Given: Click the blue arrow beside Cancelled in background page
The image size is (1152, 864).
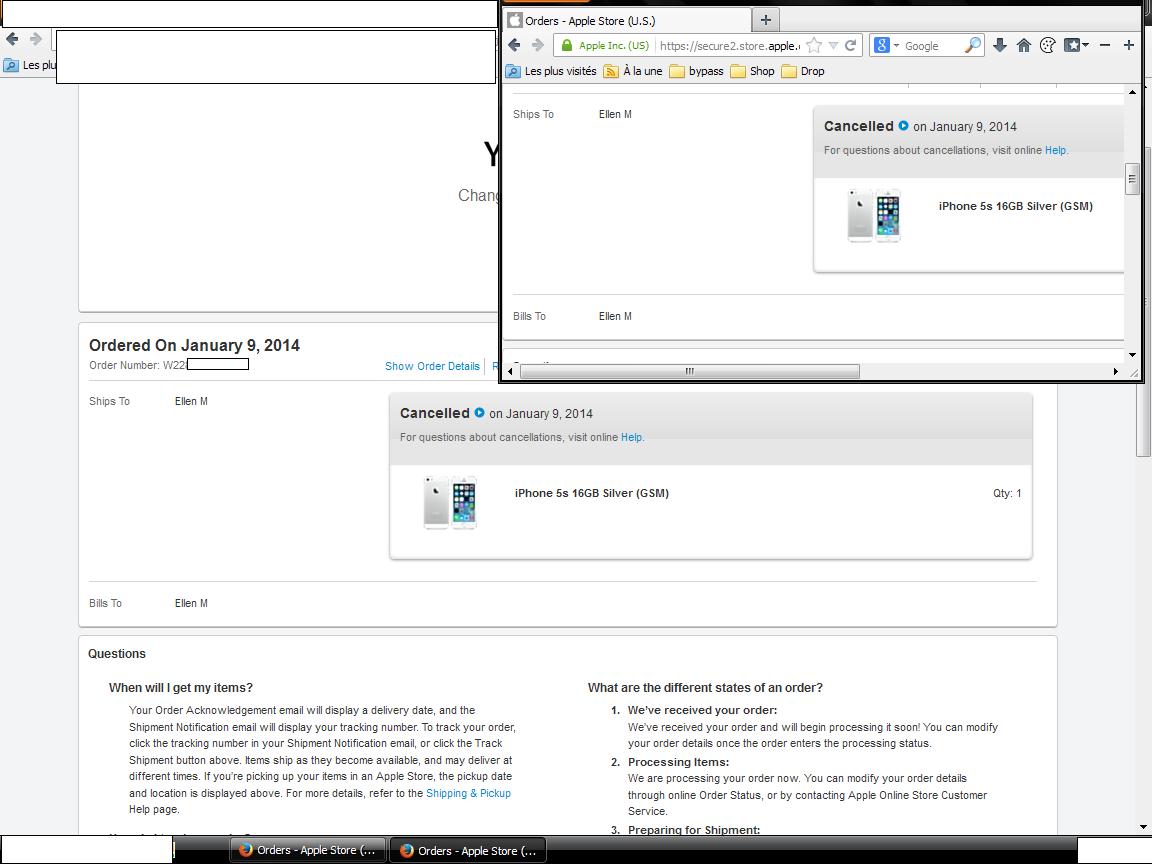Looking at the screenshot, I should coord(479,413).
